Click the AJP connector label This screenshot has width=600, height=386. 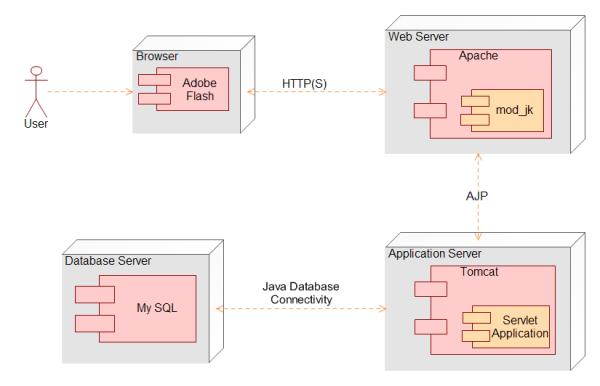click(x=477, y=196)
